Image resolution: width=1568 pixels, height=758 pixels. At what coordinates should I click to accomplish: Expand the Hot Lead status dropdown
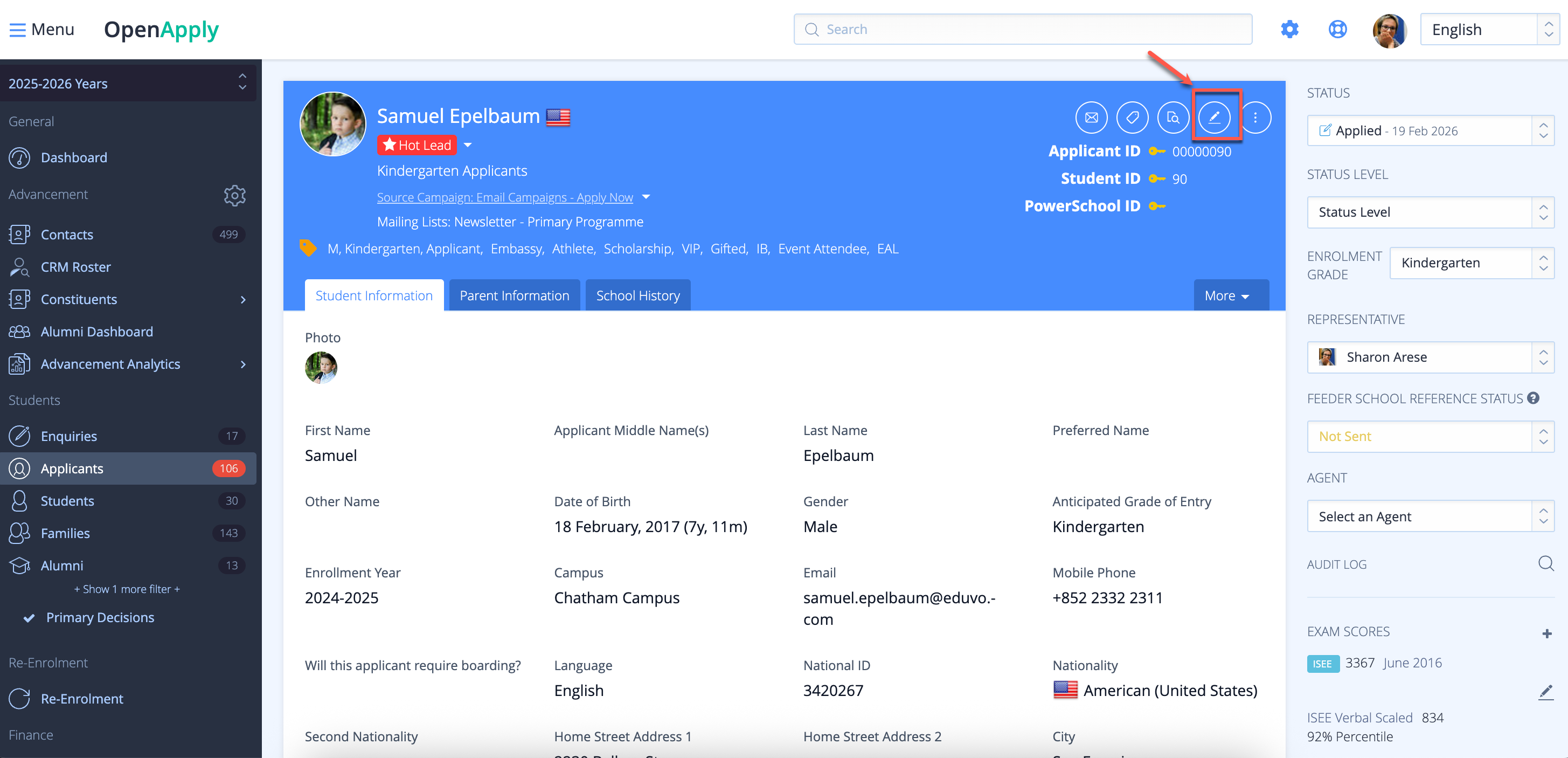tap(468, 145)
